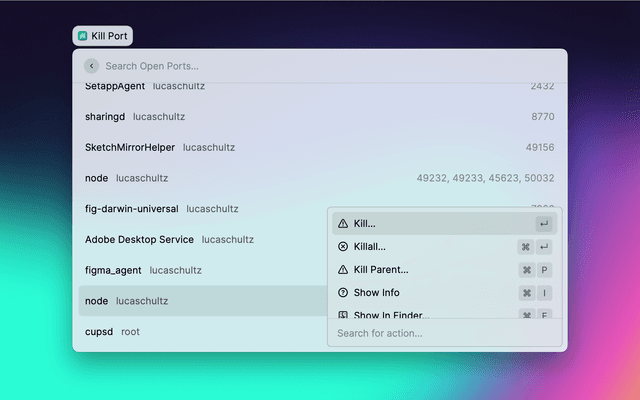Click the warning triangle beside Kill...
The height and width of the screenshot is (400, 640).
pyautogui.click(x=343, y=223)
